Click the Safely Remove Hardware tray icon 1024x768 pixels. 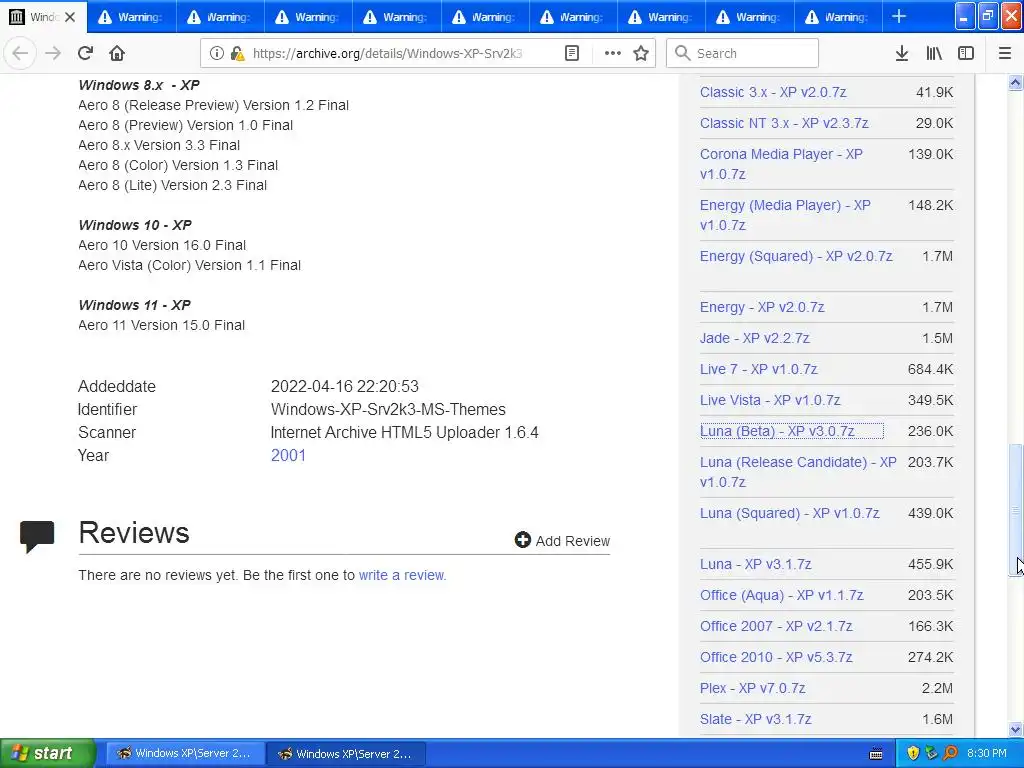tap(931, 753)
